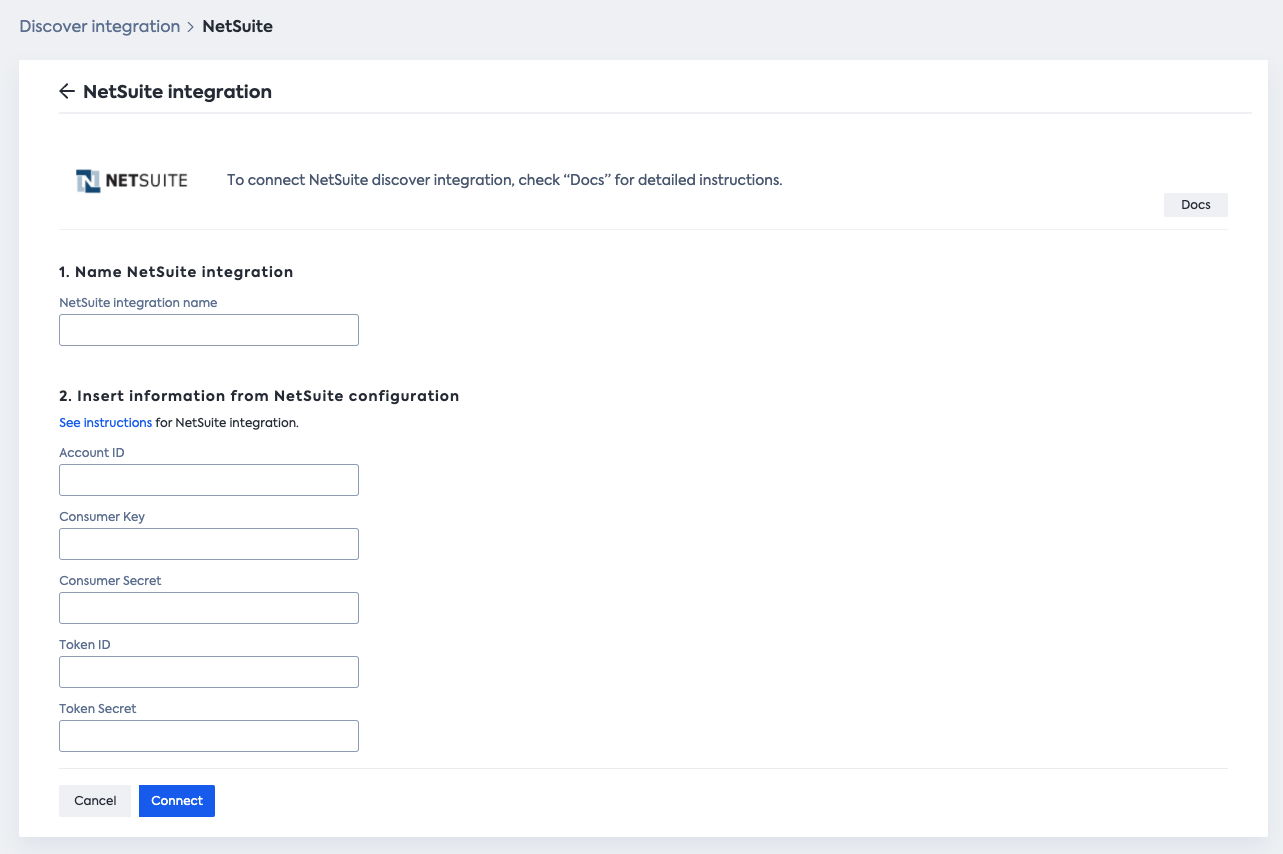Focus the Account ID input field

pos(209,480)
